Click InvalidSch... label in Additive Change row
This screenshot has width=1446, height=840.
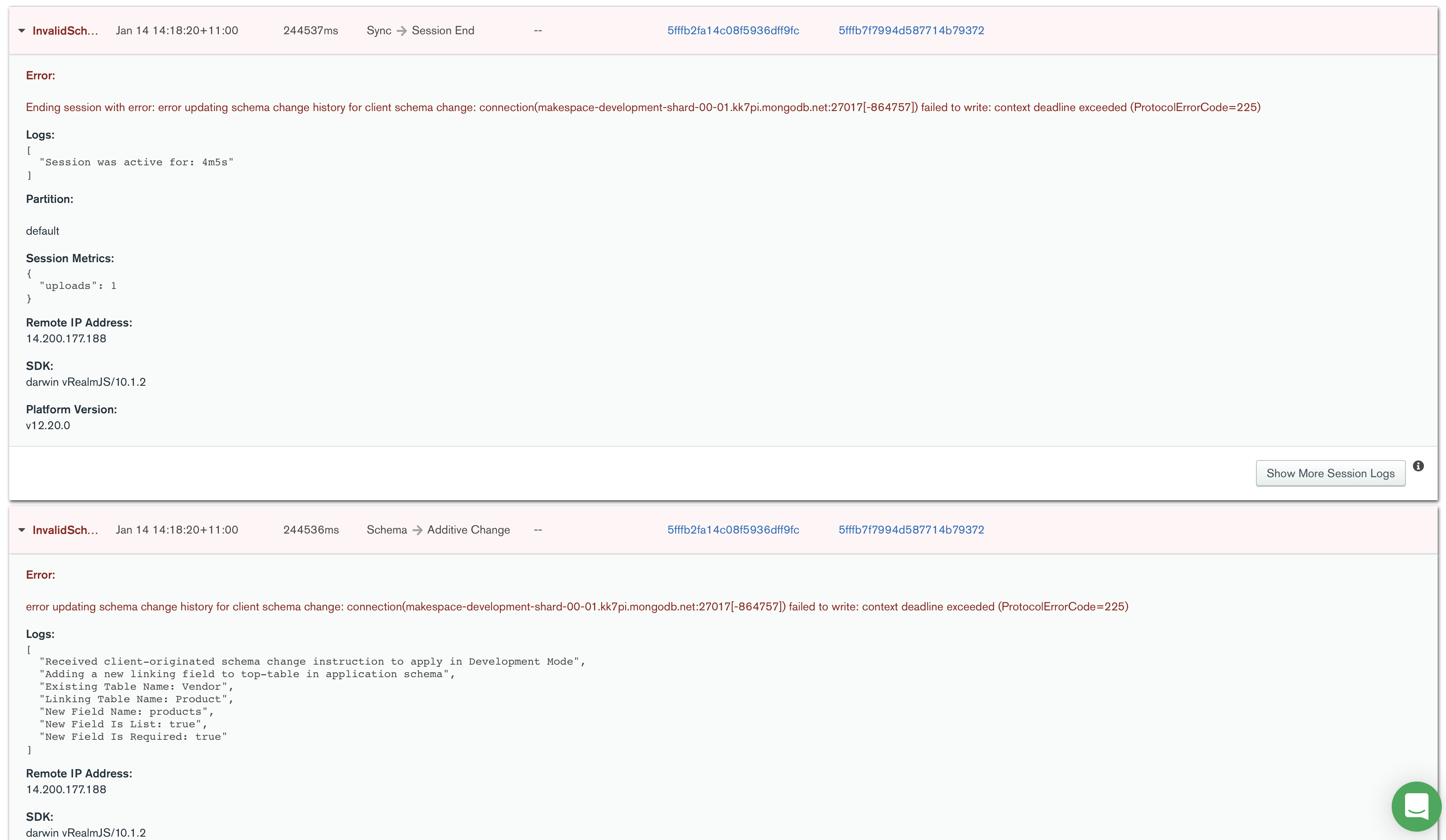[x=65, y=530]
